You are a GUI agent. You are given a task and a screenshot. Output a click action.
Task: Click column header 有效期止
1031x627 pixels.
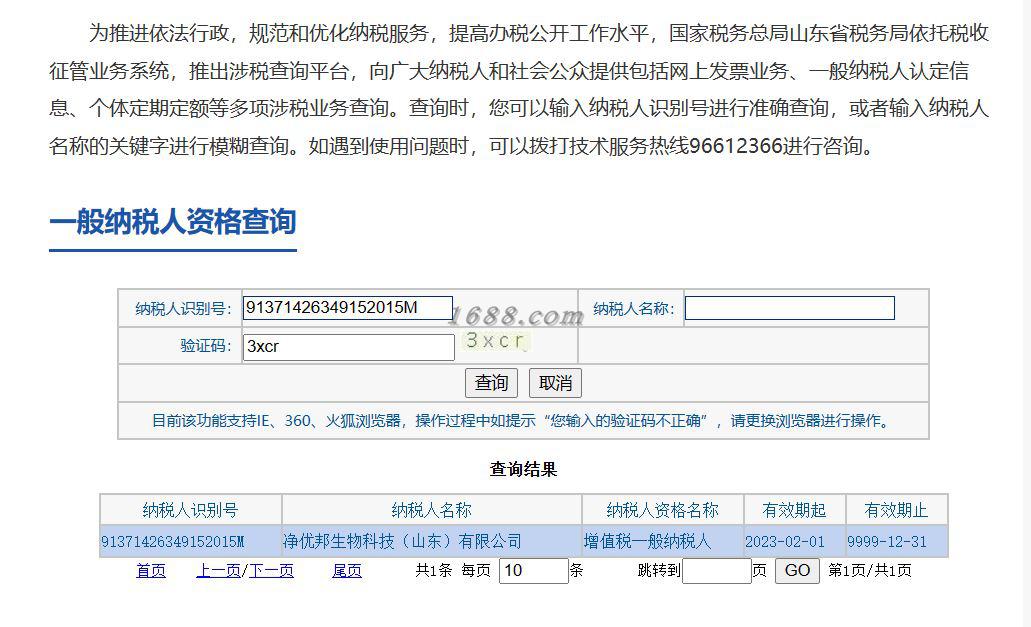(x=896, y=510)
